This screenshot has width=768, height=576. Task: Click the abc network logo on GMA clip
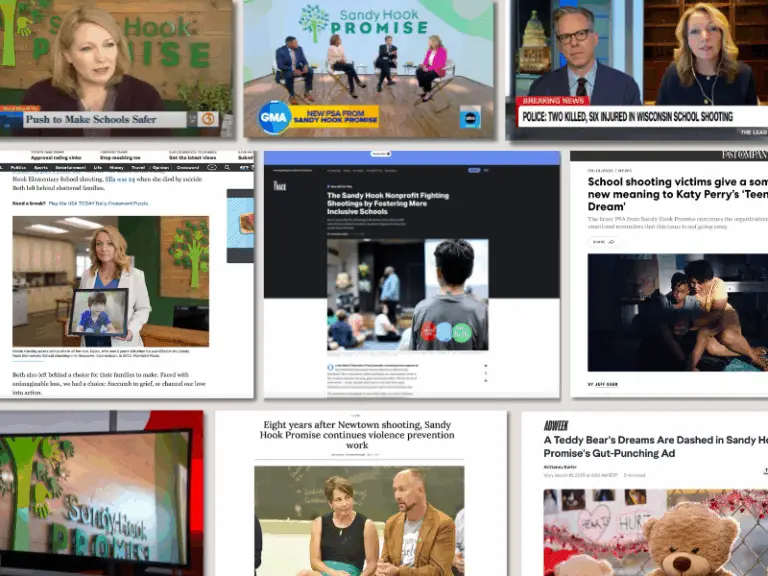pyautogui.click(x=470, y=117)
